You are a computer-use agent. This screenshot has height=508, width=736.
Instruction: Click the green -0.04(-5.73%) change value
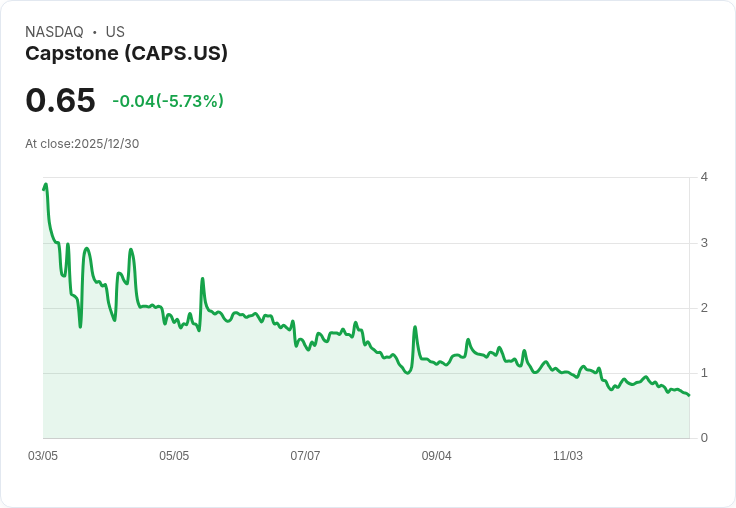(168, 101)
